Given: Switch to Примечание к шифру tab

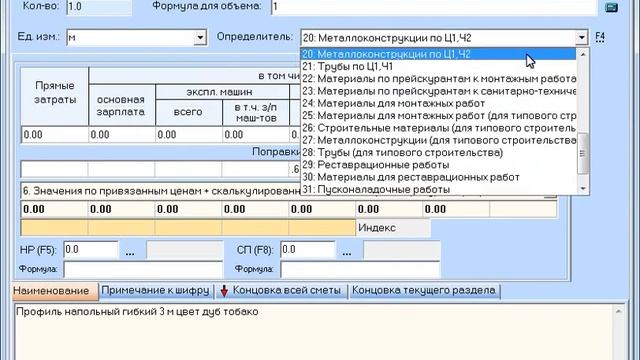Looking at the screenshot, I should [x=155, y=291].
